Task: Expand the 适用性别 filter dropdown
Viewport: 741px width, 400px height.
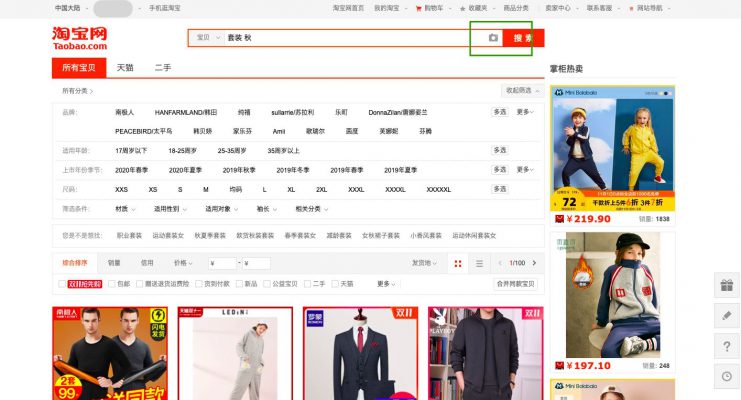Action: 170,209
